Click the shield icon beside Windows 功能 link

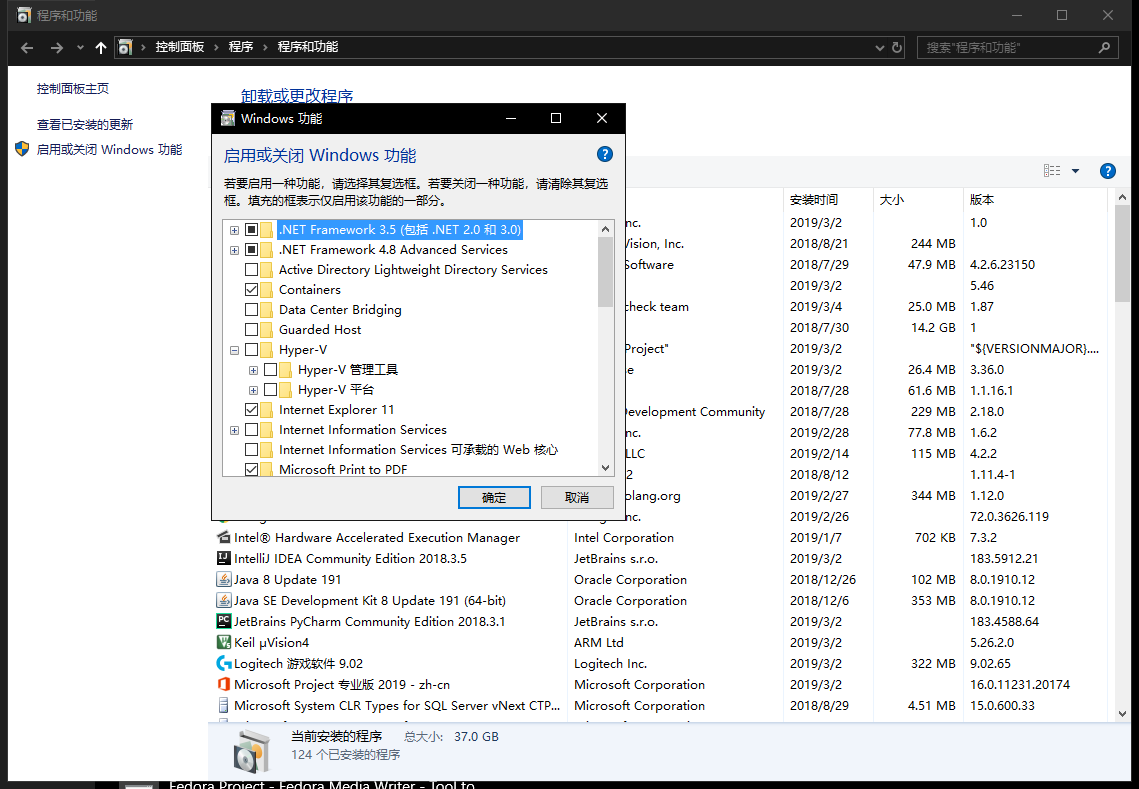pos(22,149)
